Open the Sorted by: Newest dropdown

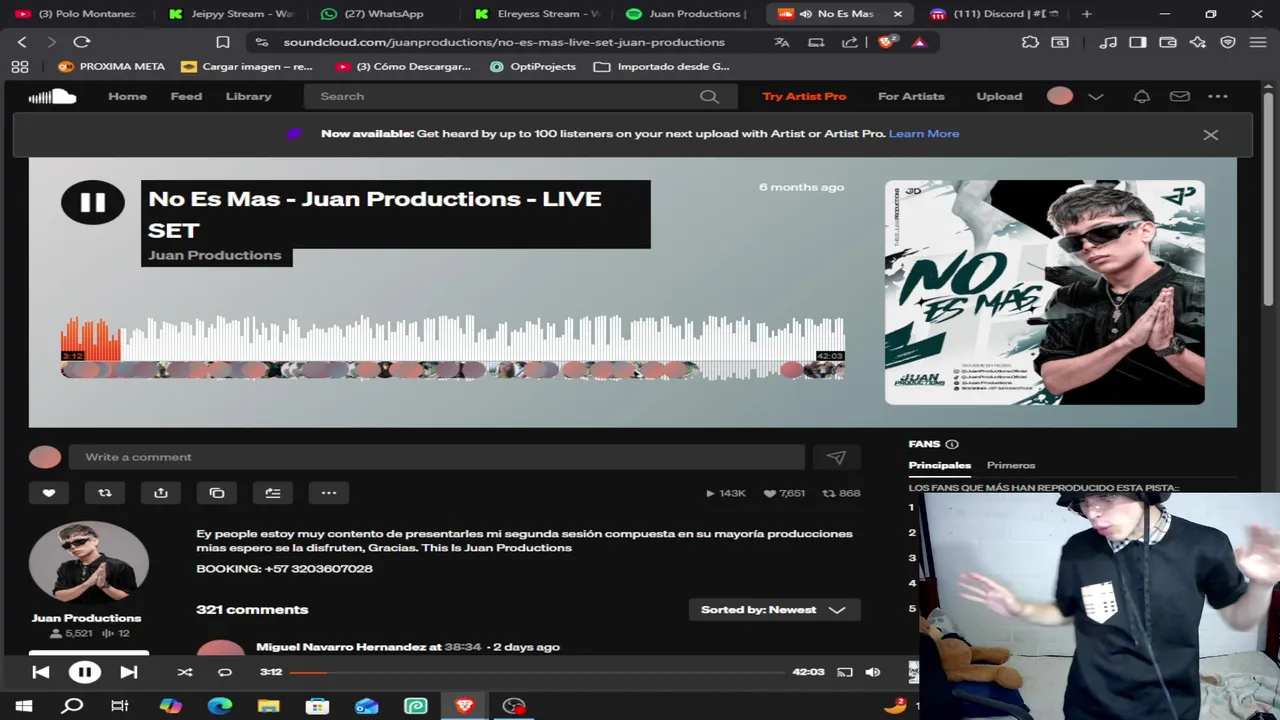pyautogui.click(x=774, y=609)
